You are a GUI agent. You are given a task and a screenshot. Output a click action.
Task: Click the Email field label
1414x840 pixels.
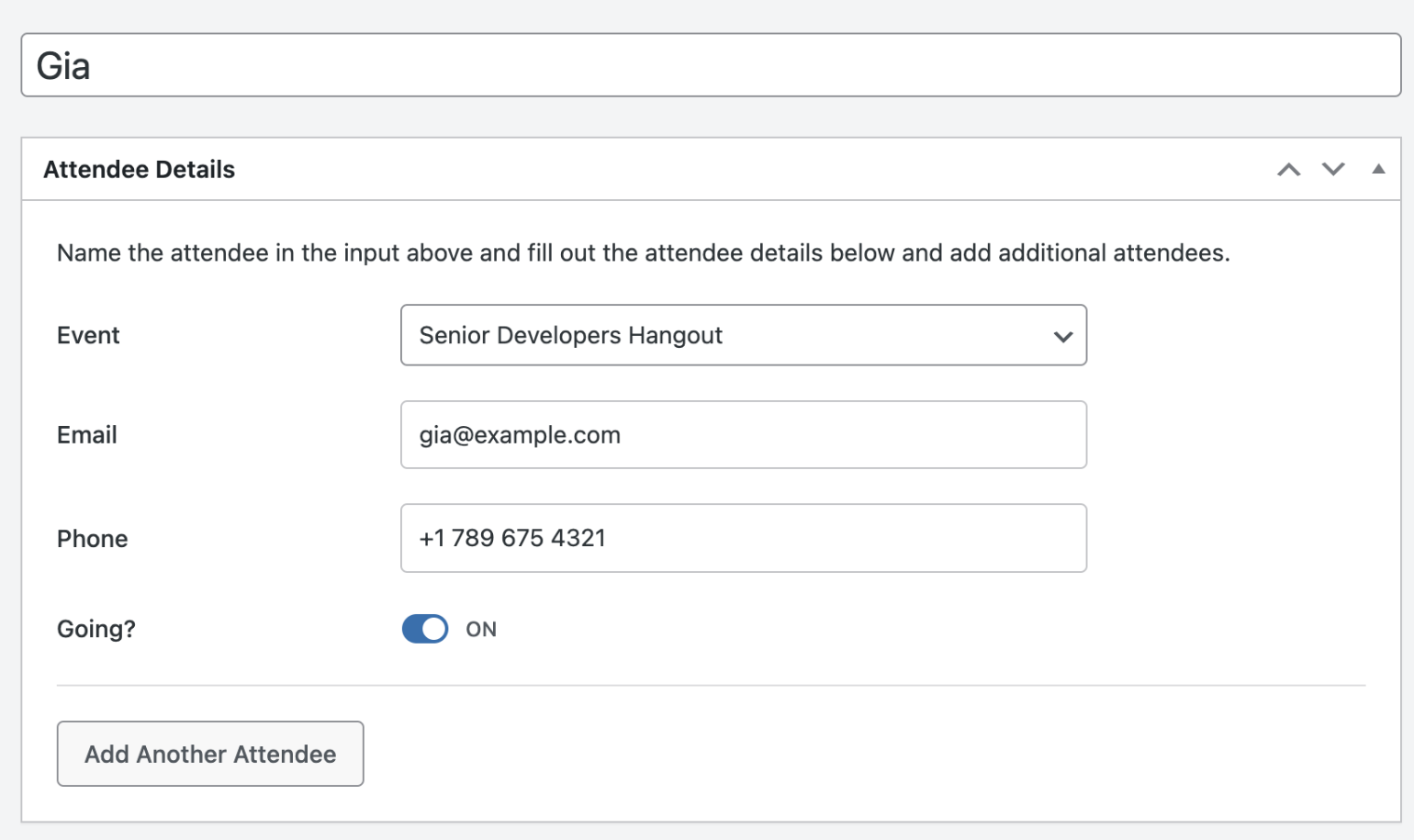[x=87, y=435]
